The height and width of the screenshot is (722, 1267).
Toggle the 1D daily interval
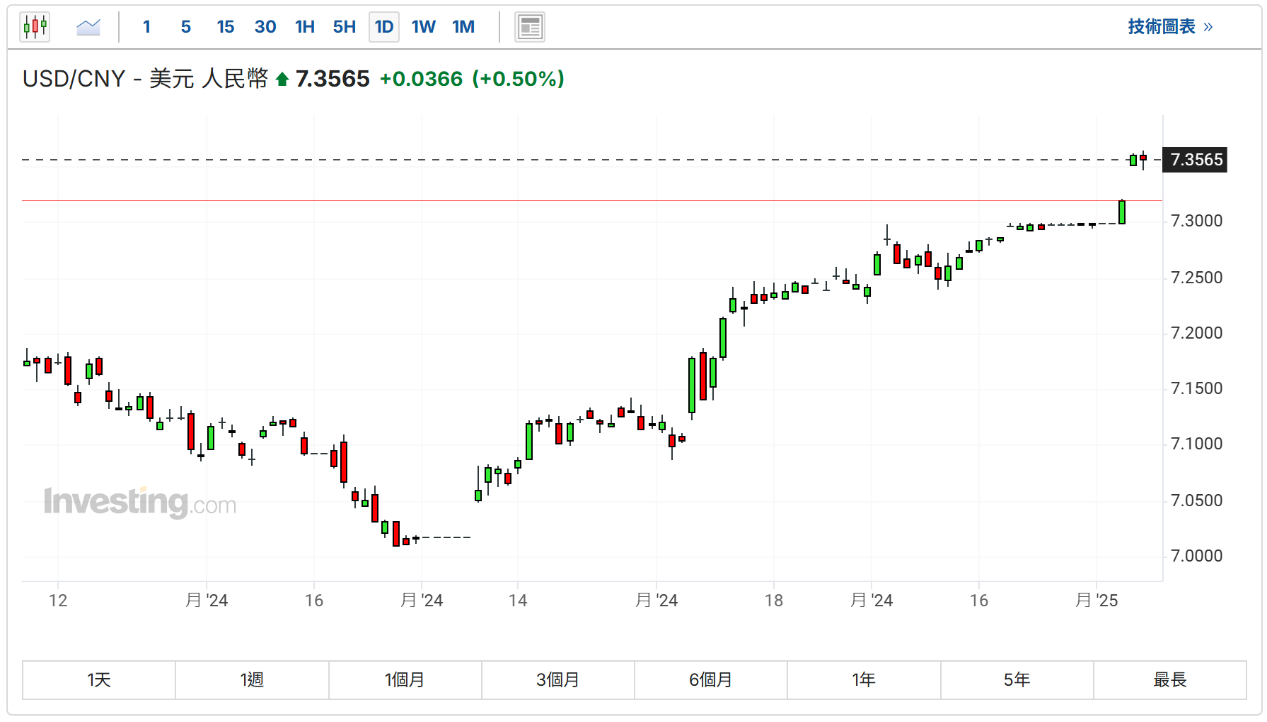(x=384, y=27)
